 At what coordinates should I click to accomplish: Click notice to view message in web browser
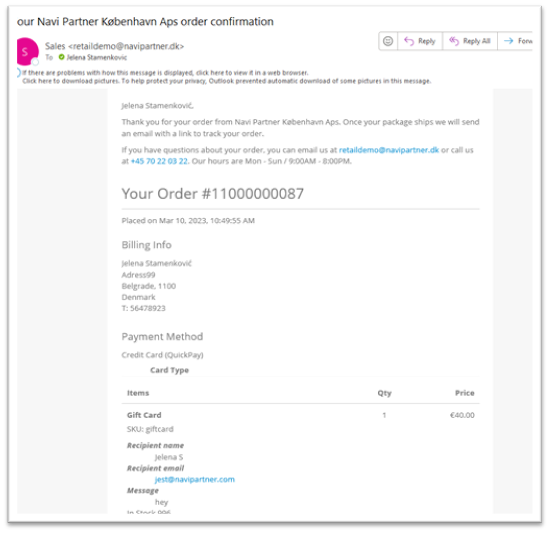165,73
